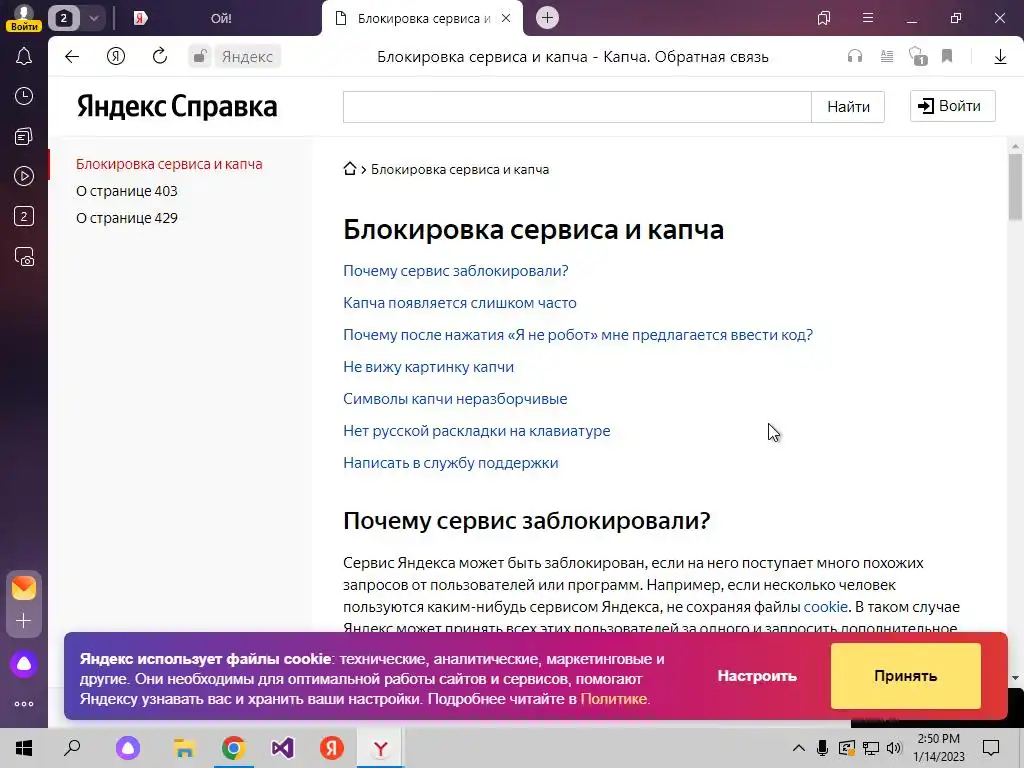The image size is (1024, 768).
Task: Open Yandex home page button
Action: 116,57
